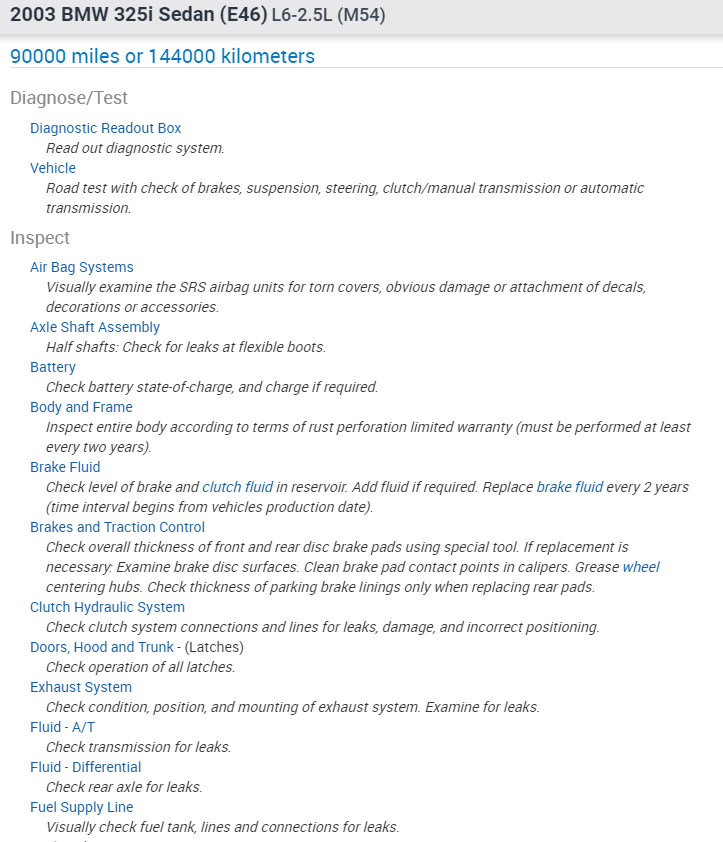
Task: Click the 90000 miles interval heading
Action: (162, 56)
